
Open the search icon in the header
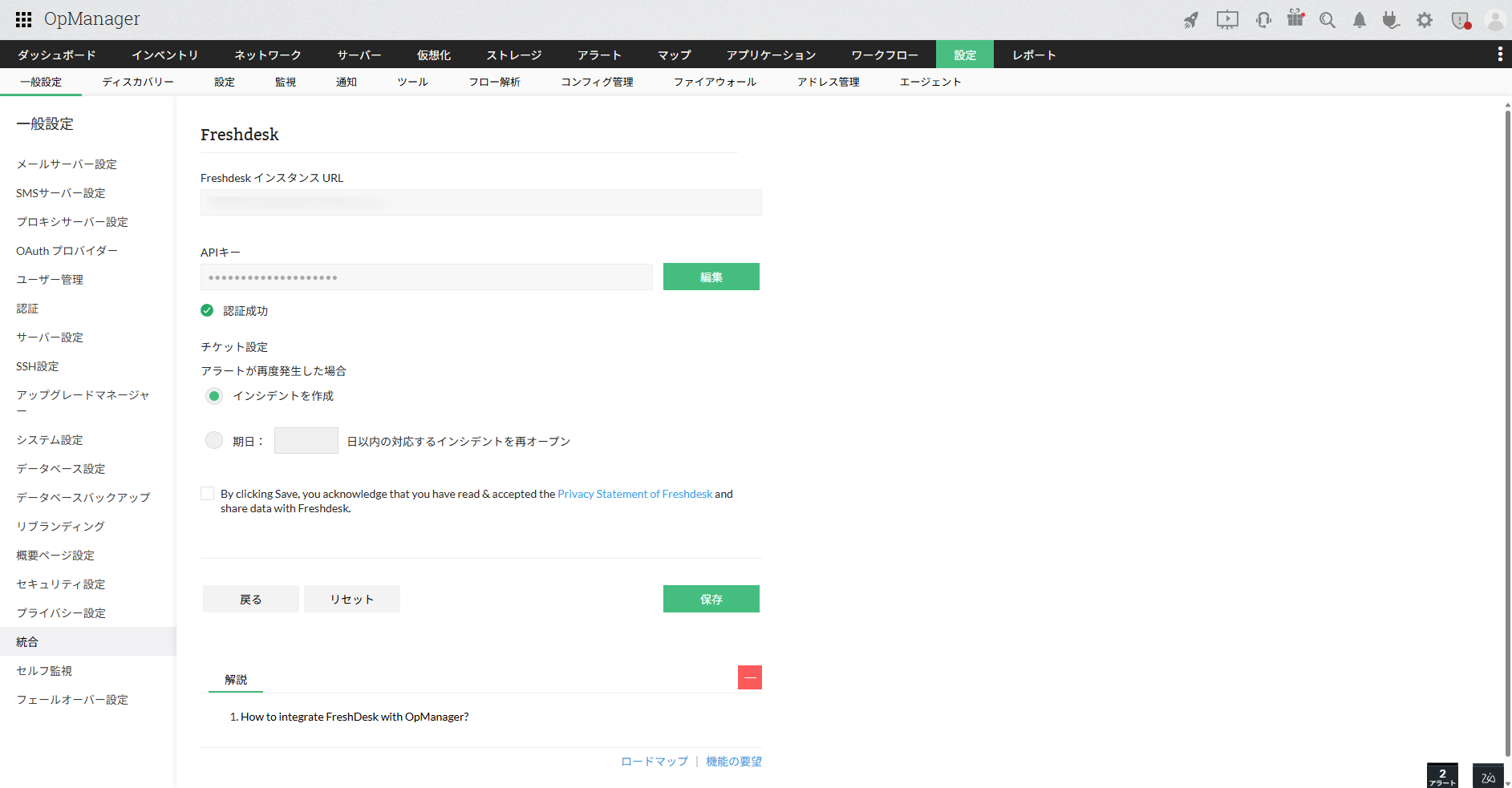tap(1327, 20)
